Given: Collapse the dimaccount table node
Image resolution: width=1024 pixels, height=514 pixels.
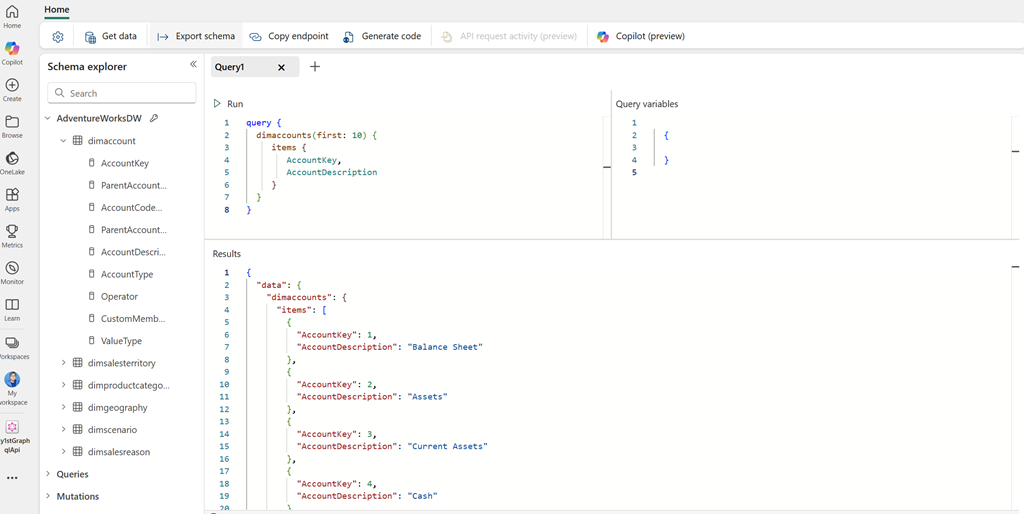Looking at the screenshot, I should [x=63, y=140].
